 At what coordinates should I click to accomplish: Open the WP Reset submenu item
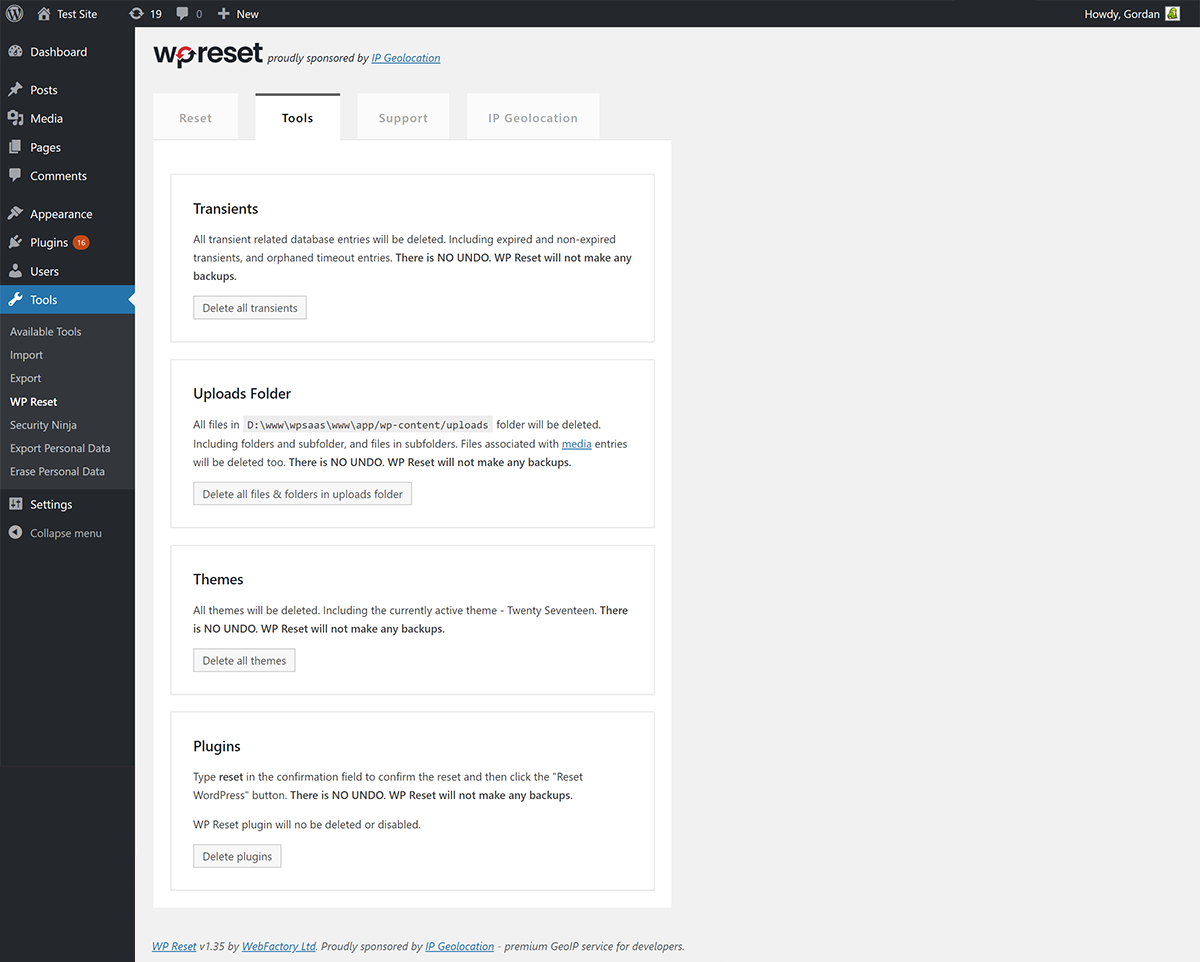34,402
